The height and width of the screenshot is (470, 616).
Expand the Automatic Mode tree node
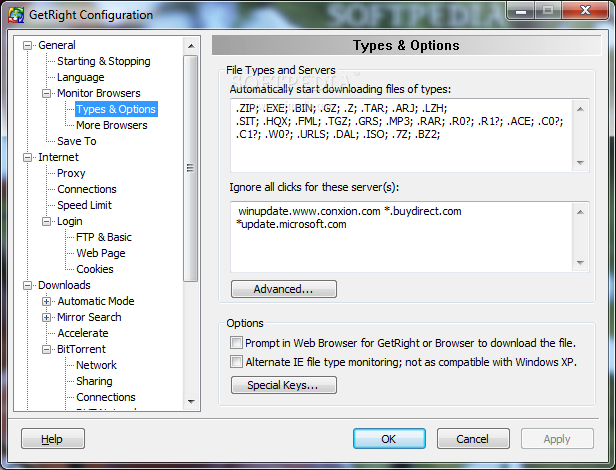click(x=46, y=301)
